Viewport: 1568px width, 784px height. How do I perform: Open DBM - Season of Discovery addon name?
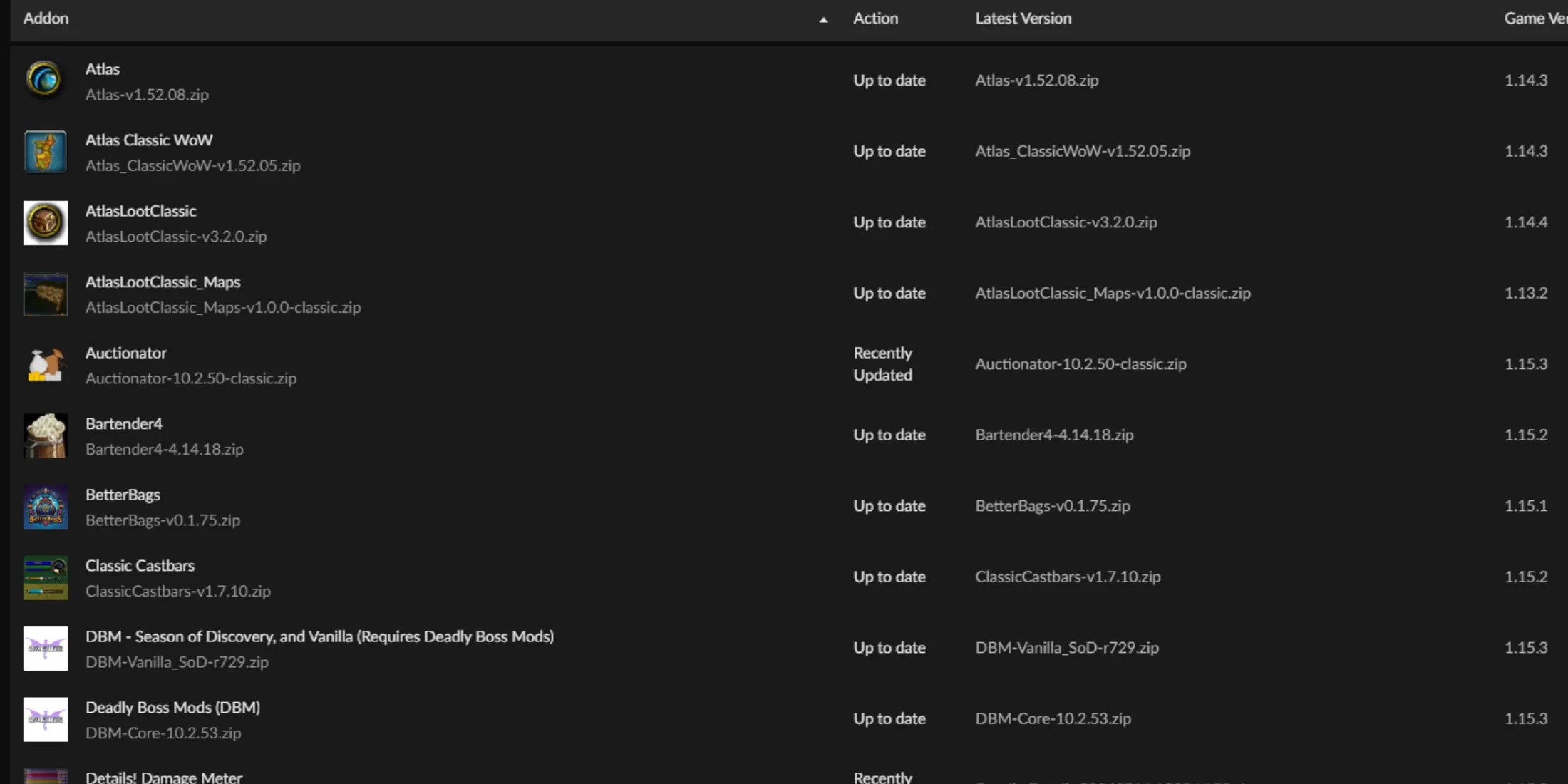[x=319, y=636]
